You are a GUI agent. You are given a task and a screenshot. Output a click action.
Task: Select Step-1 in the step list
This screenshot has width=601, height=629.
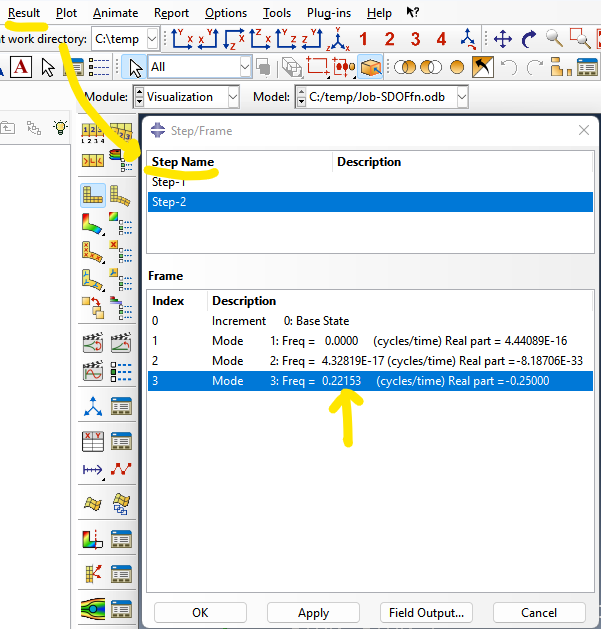pos(370,182)
